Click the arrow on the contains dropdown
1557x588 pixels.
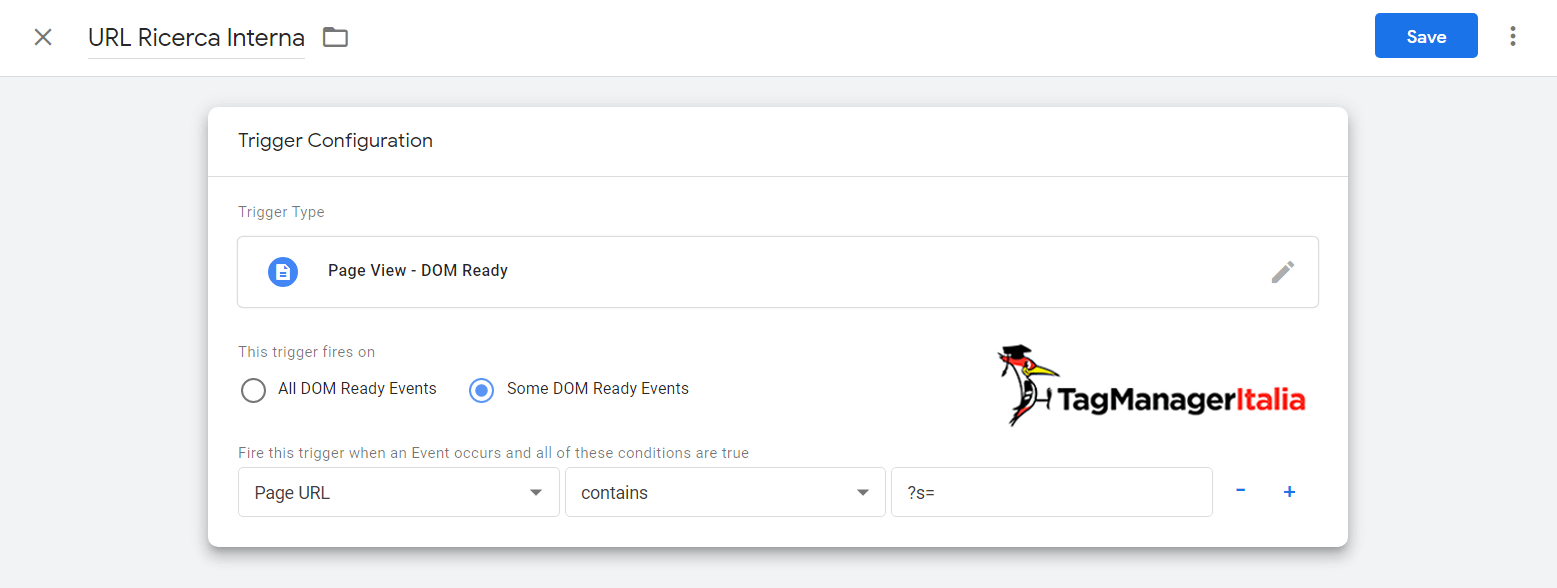click(x=863, y=493)
